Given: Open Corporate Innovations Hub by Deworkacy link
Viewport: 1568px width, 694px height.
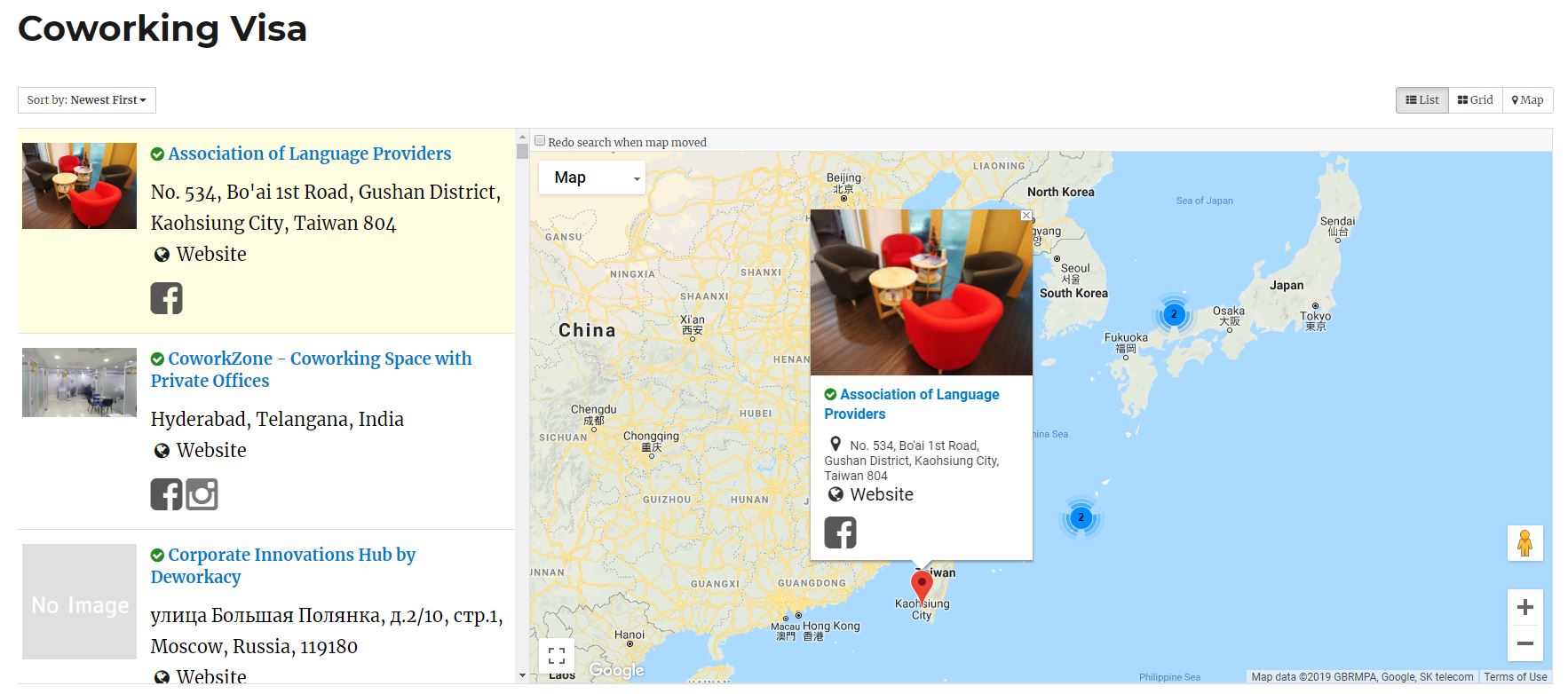Looking at the screenshot, I should [283, 565].
